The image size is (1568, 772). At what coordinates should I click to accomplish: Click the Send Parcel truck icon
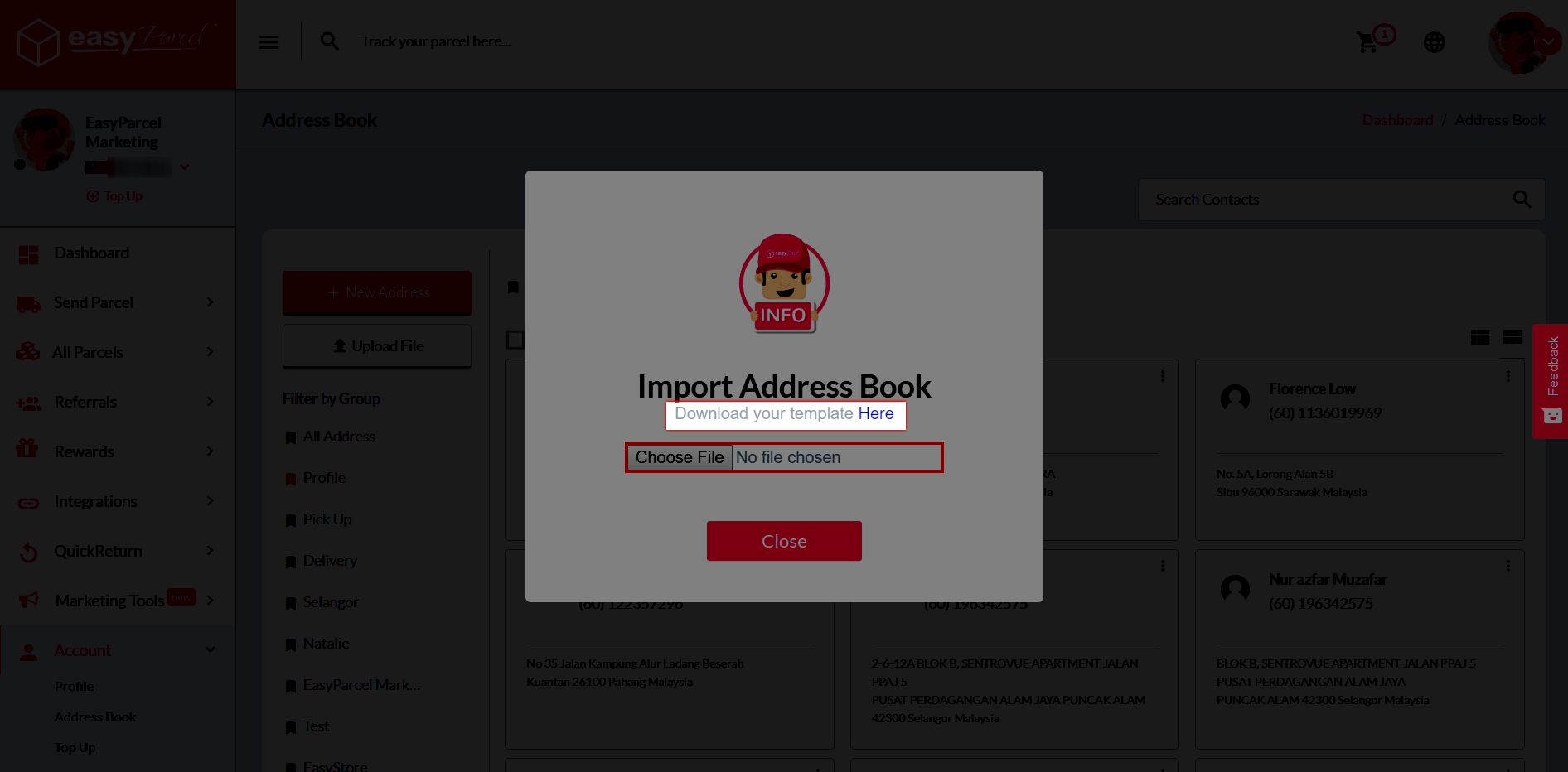[28, 304]
